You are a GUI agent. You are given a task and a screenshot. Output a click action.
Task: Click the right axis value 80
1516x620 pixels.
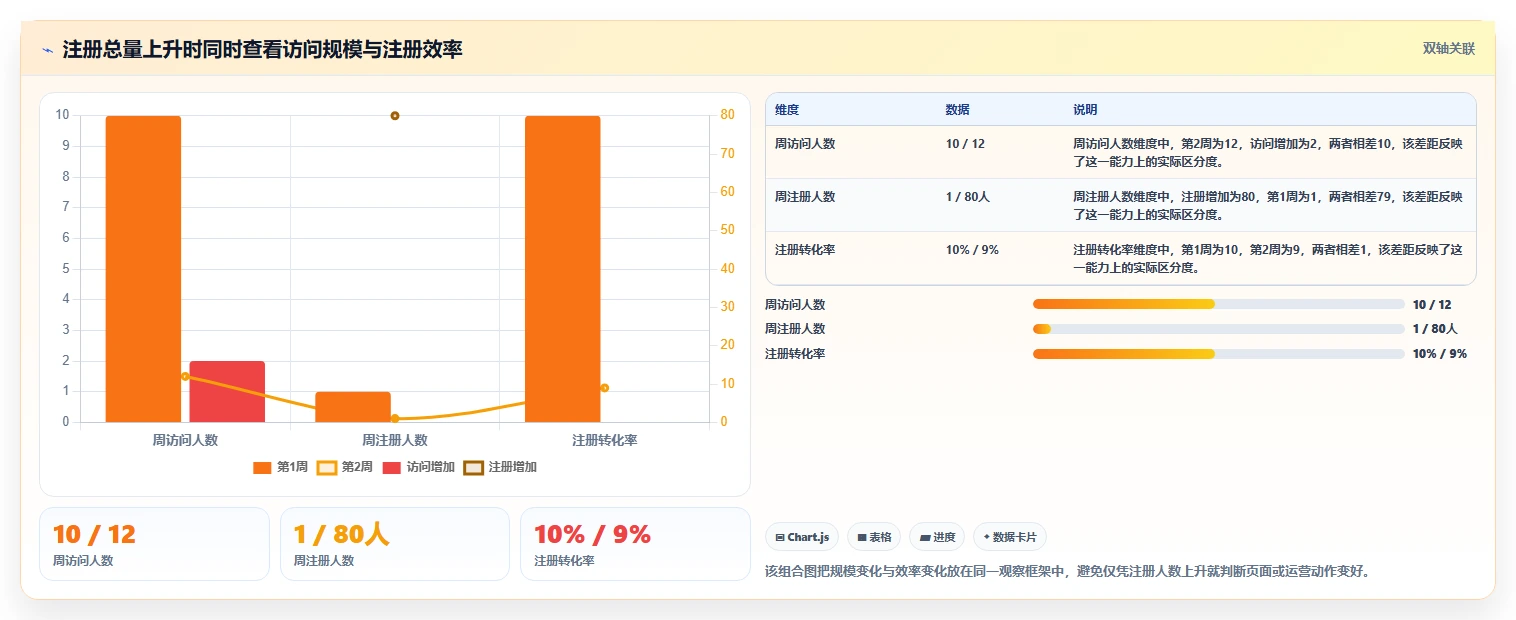click(x=727, y=115)
